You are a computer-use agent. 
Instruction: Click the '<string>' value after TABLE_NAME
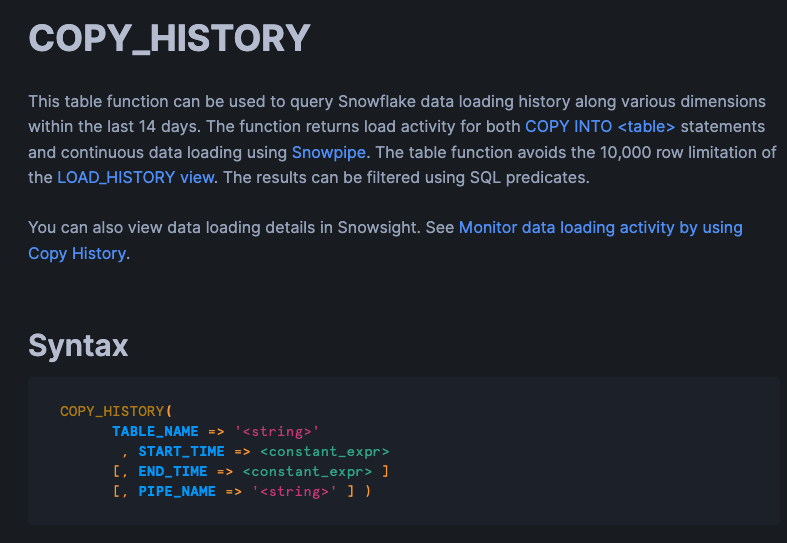[x=277, y=431]
